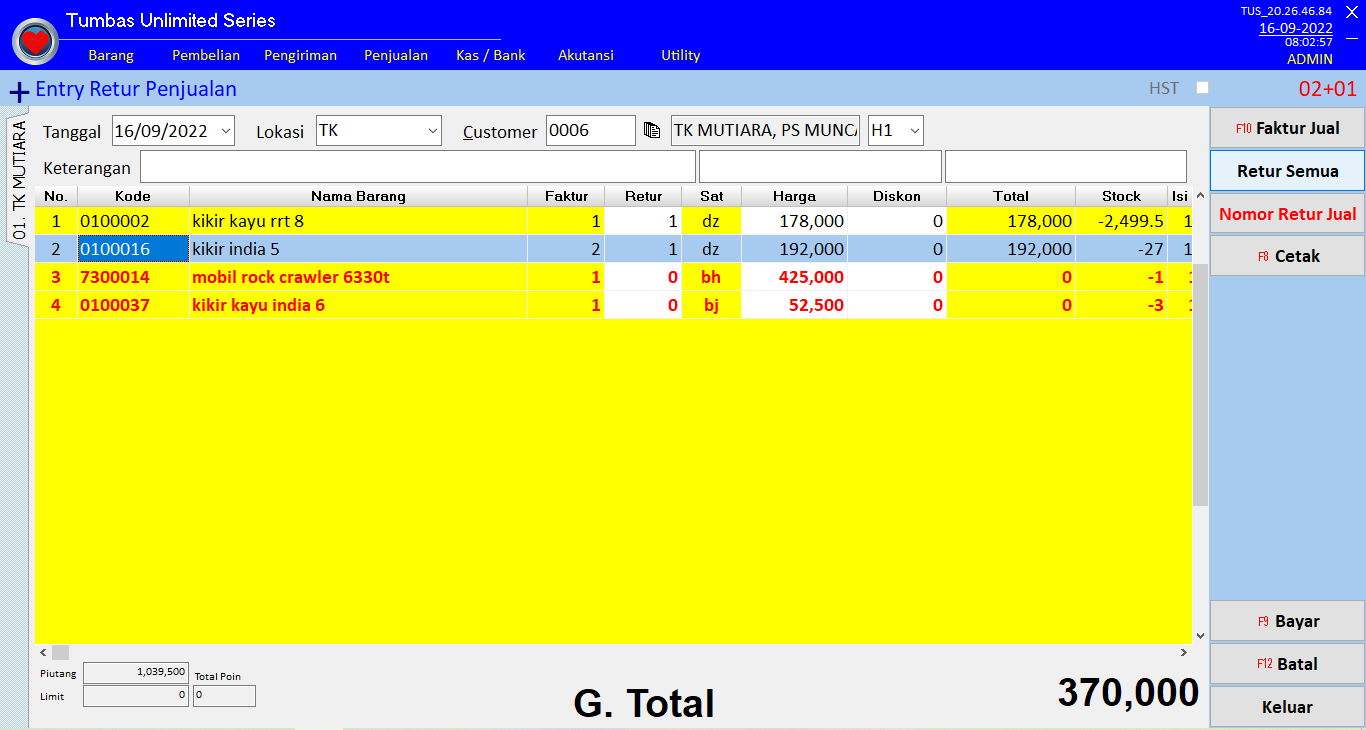Open the H1 price level dropdown

[914, 130]
